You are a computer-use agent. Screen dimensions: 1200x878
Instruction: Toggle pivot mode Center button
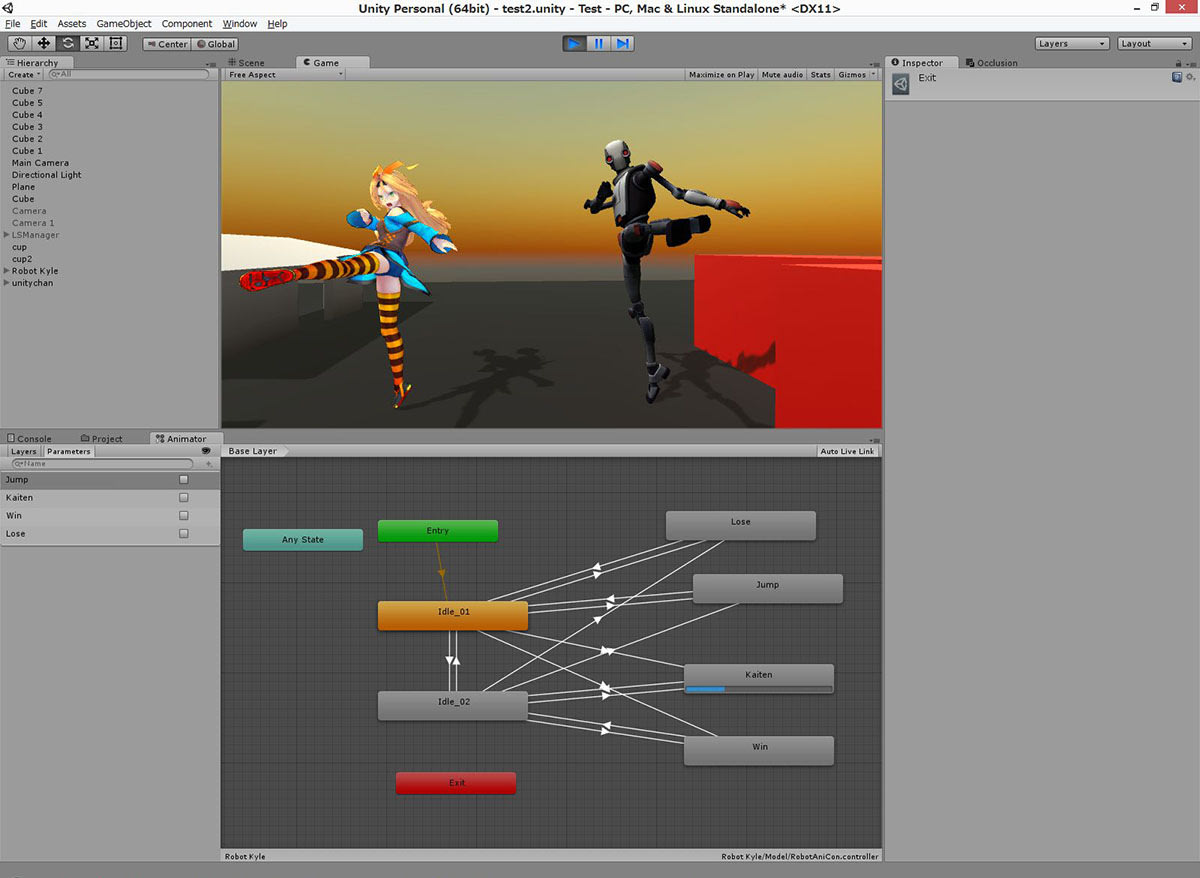coord(166,44)
